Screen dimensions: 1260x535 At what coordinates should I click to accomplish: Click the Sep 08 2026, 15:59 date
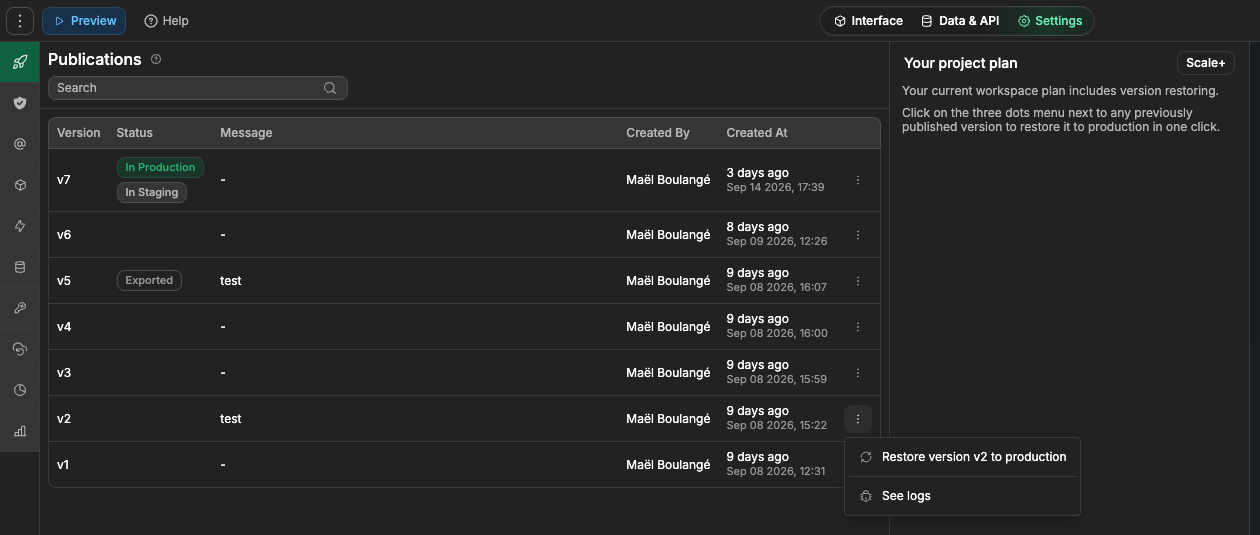tap(777, 380)
